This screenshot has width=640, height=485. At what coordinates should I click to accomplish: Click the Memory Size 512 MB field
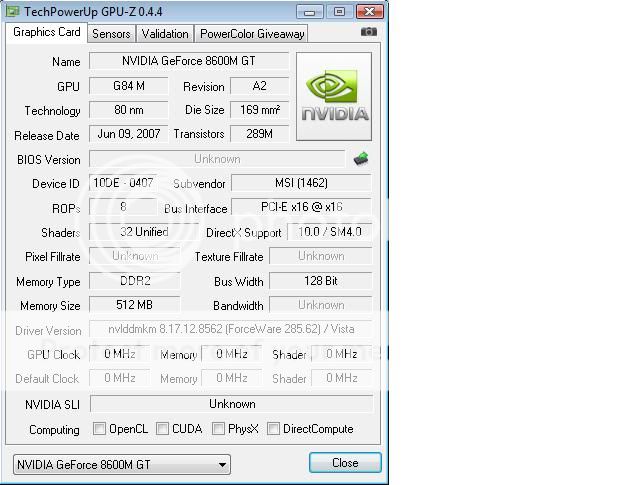[135, 305]
